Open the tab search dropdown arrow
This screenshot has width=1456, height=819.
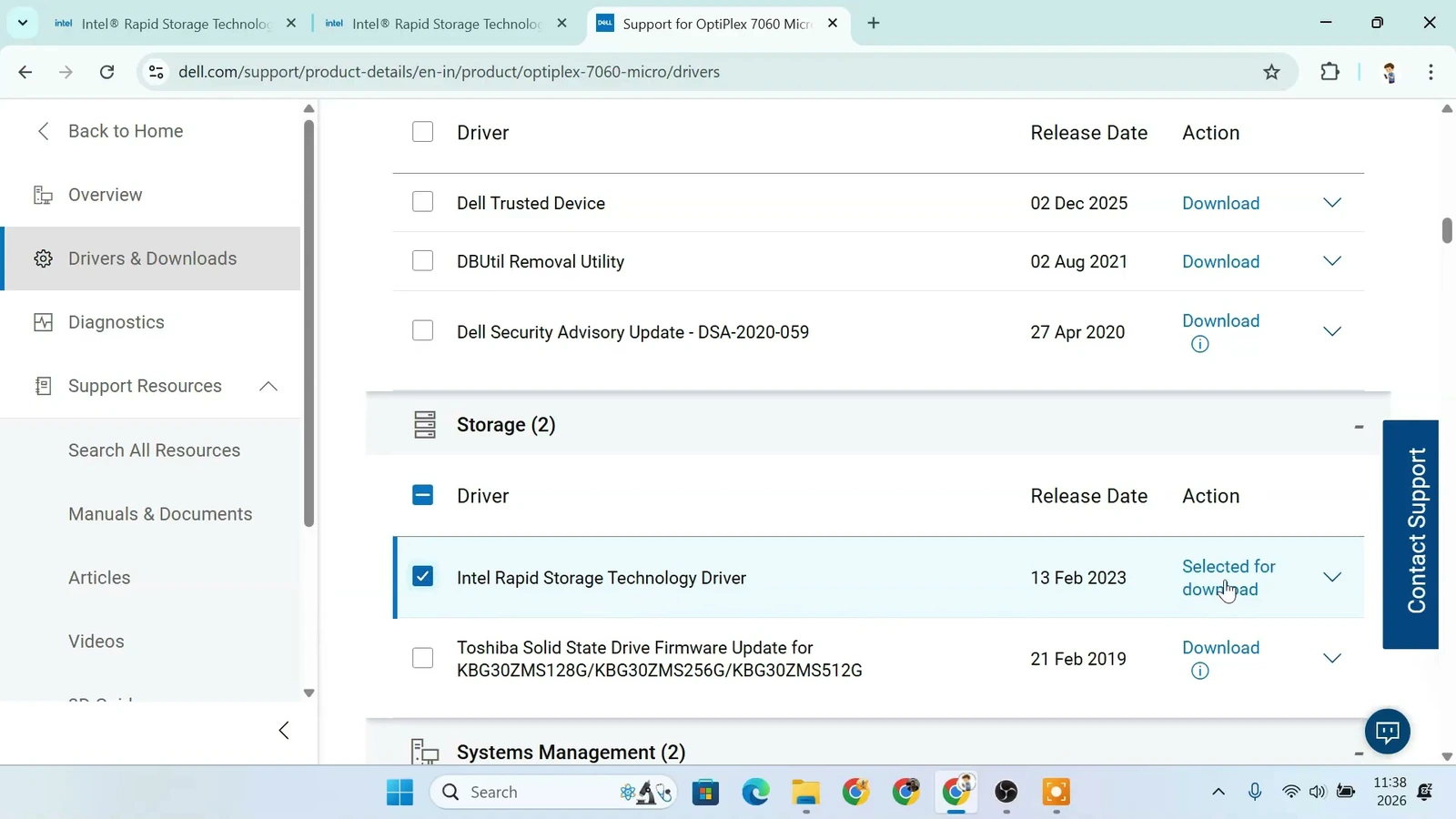23,23
